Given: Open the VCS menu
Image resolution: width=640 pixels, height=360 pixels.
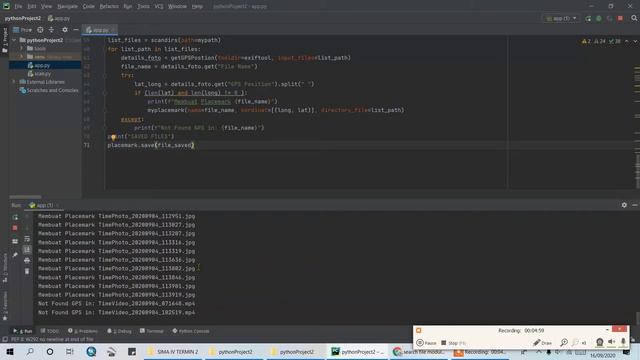Looking at the screenshot, I should [x=159, y=7].
